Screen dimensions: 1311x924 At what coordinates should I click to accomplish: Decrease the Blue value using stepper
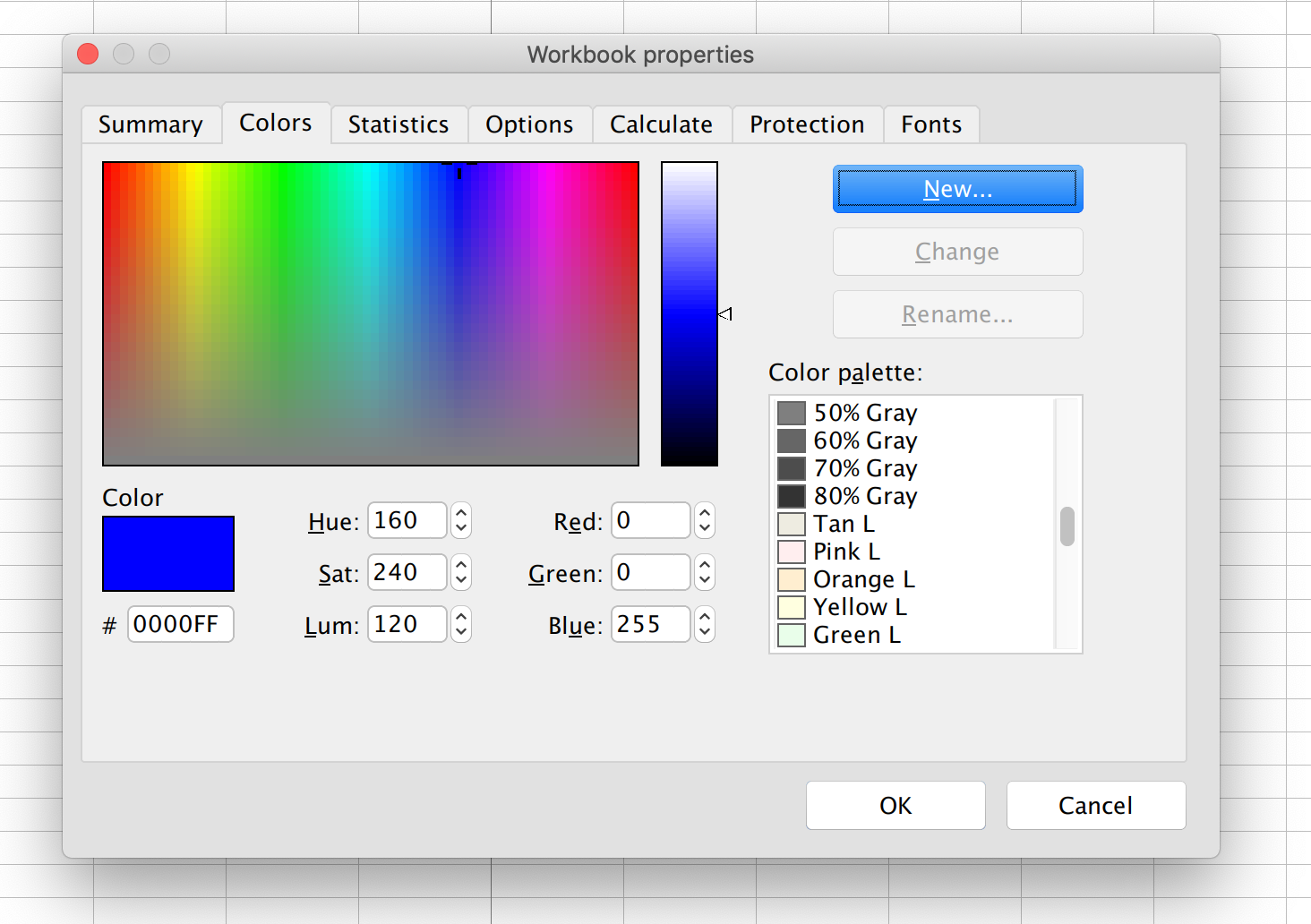pyautogui.click(x=705, y=632)
